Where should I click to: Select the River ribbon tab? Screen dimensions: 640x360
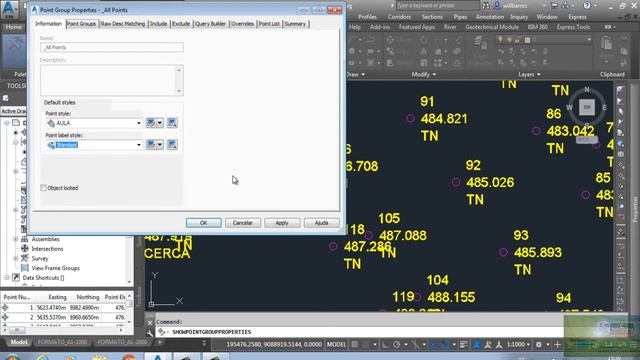click(450, 27)
